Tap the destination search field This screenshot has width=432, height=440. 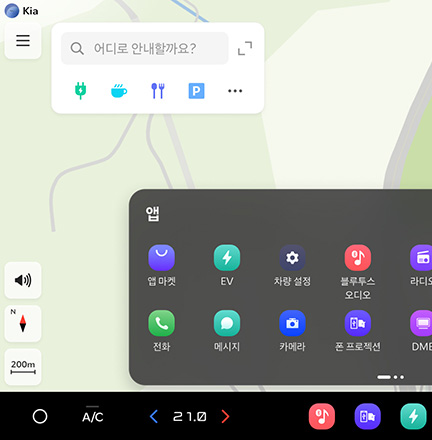point(145,48)
